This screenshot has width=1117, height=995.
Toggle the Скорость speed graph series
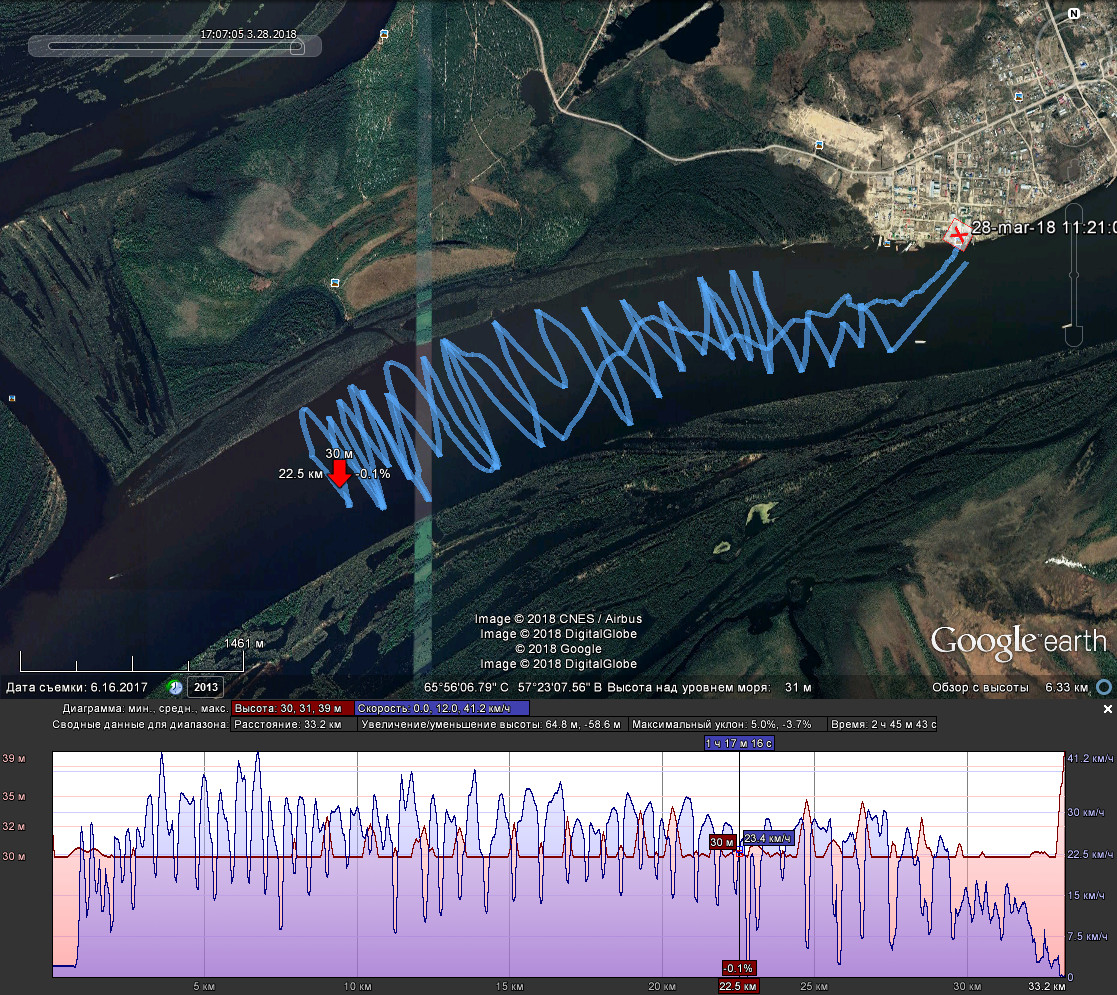point(441,708)
